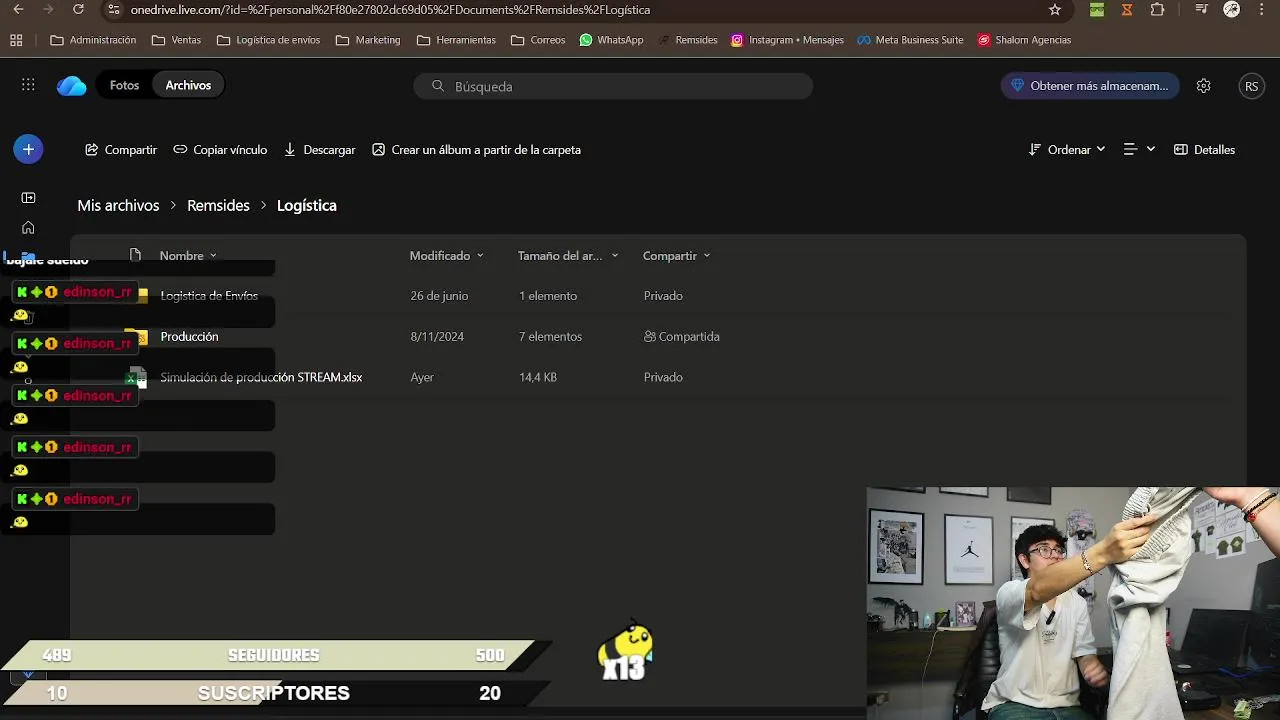Click the 8/11/2024 modified date

pos(437,337)
